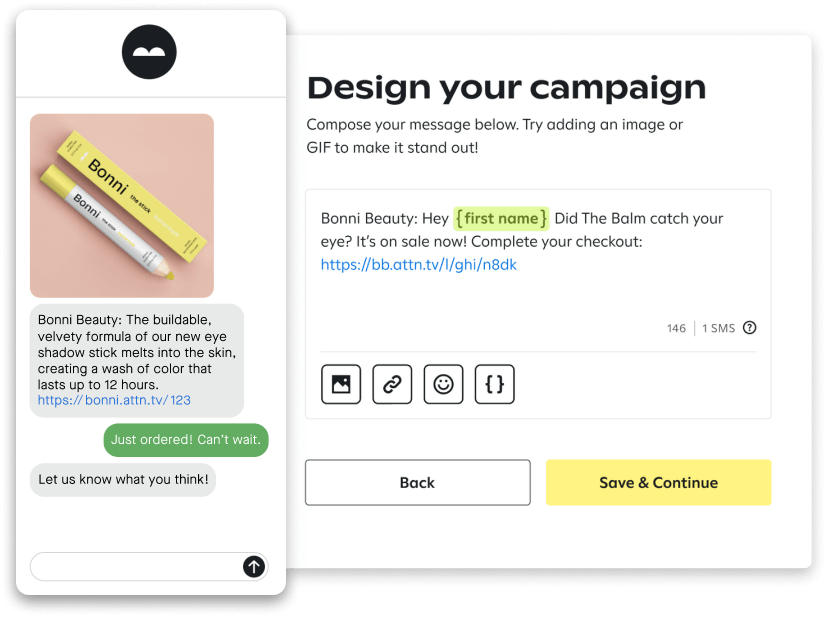Viewport: 828px width, 617px height.
Task: Click the Bonni eye shadow stick product photo
Action: coord(121,203)
